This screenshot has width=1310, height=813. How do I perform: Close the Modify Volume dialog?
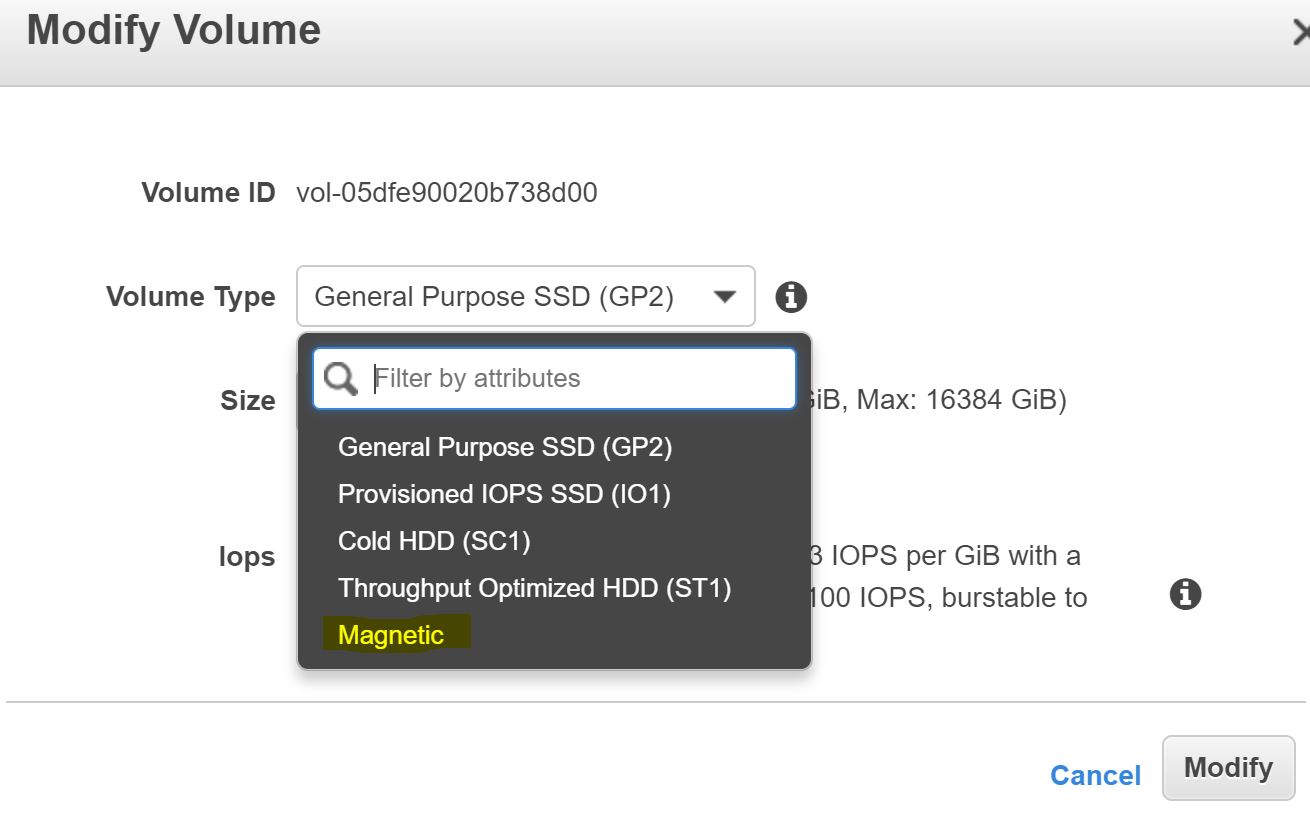click(1300, 33)
